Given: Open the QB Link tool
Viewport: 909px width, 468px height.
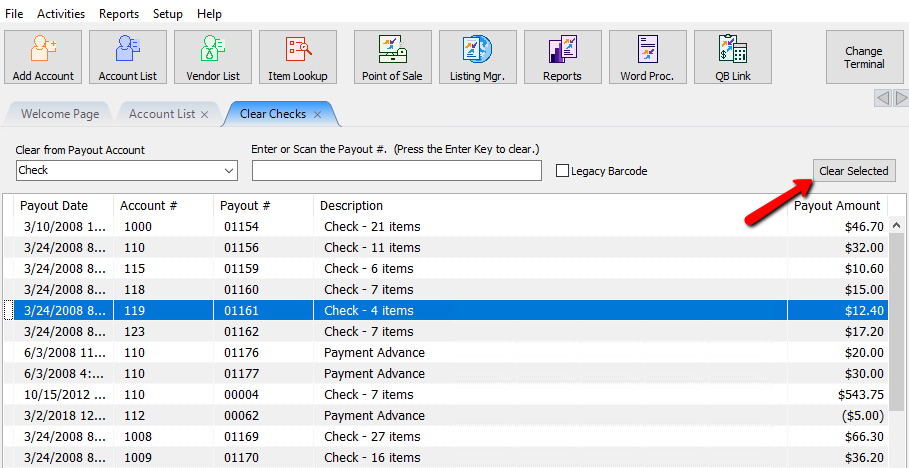Looking at the screenshot, I should click(x=733, y=57).
